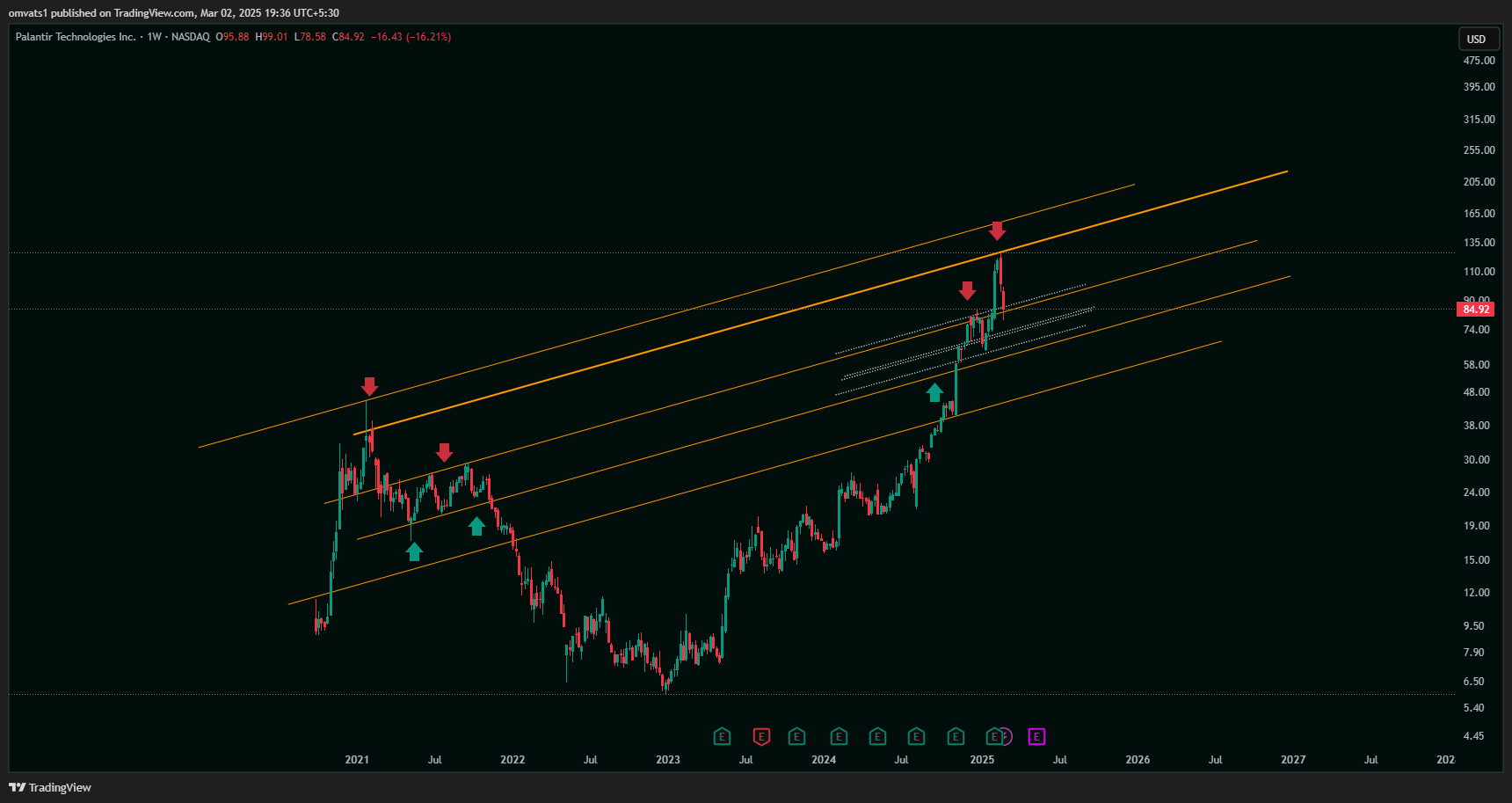
Task: Click the 110.00 price axis label
Action: (1479, 273)
